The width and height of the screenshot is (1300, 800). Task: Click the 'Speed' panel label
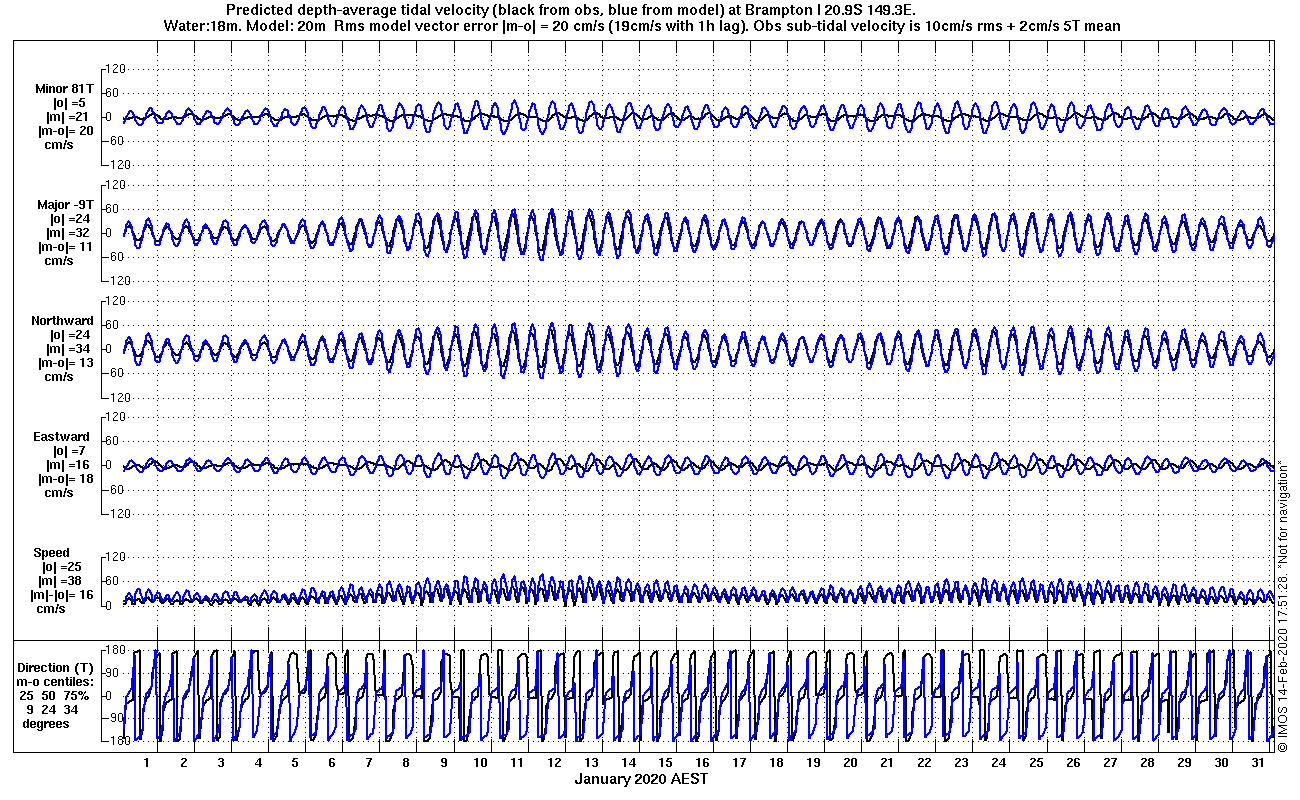52,553
